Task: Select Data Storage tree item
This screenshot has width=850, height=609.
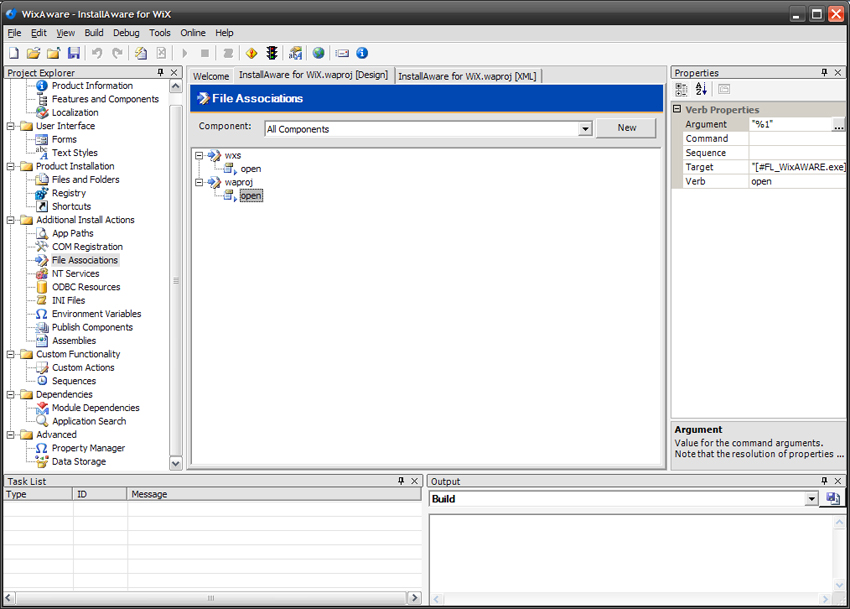Action: [x=79, y=461]
